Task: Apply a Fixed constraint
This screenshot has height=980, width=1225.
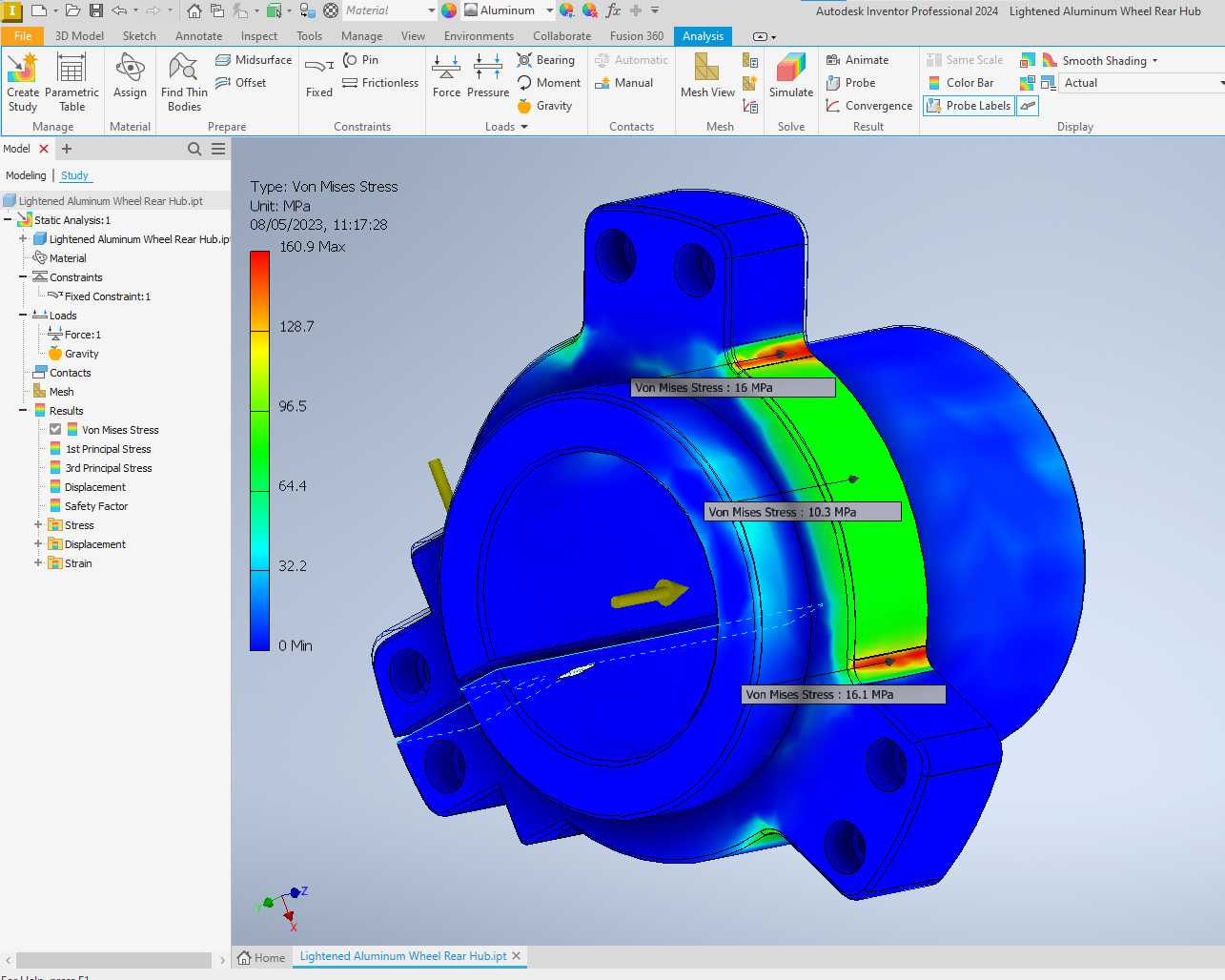Action: (319, 76)
